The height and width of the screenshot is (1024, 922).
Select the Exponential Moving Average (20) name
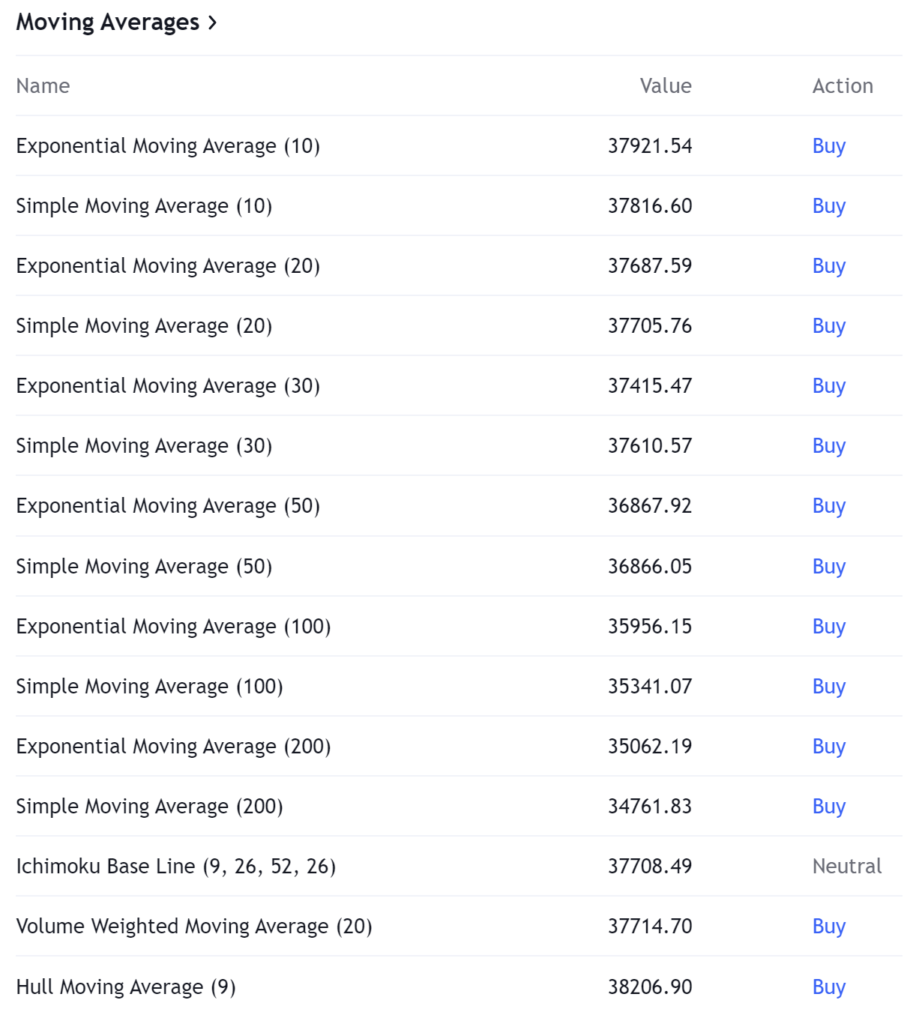[168, 266]
